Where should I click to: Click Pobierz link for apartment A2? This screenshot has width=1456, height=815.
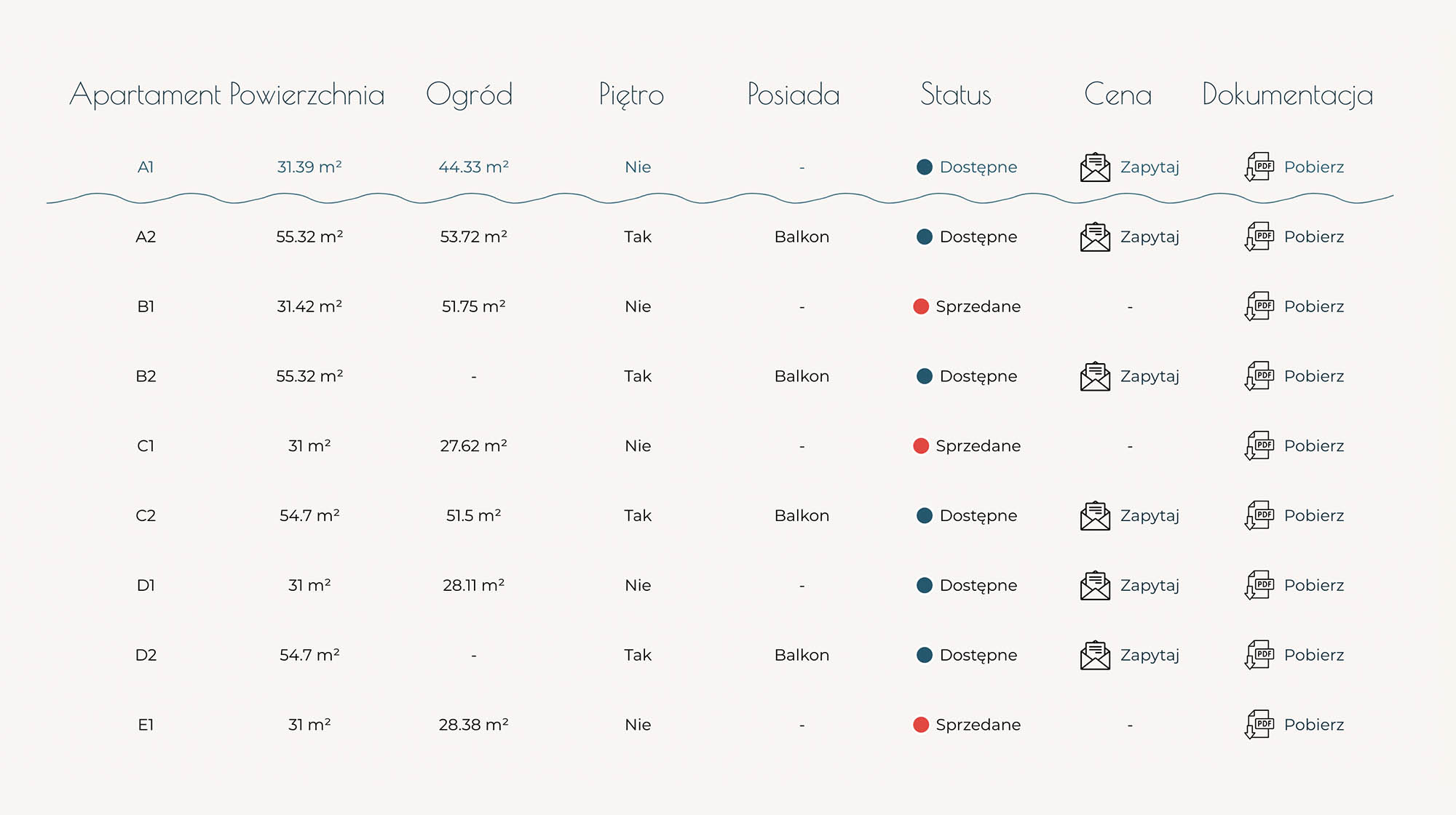1314,237
